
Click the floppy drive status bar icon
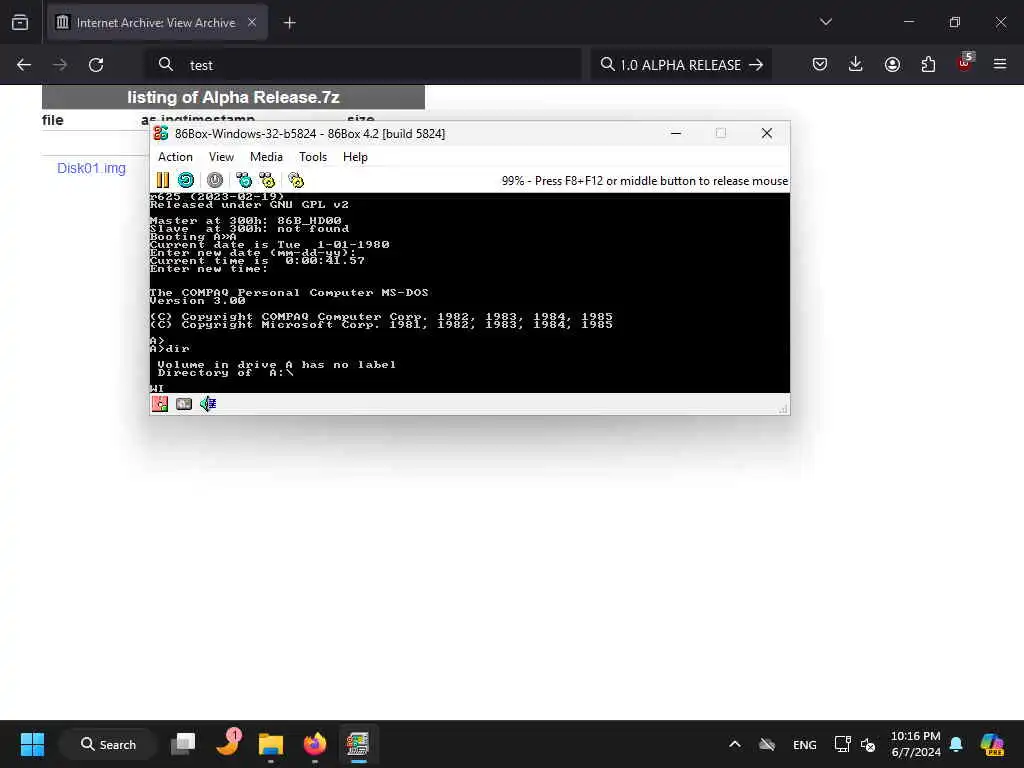pyautogui.click(x=160, y=404)
